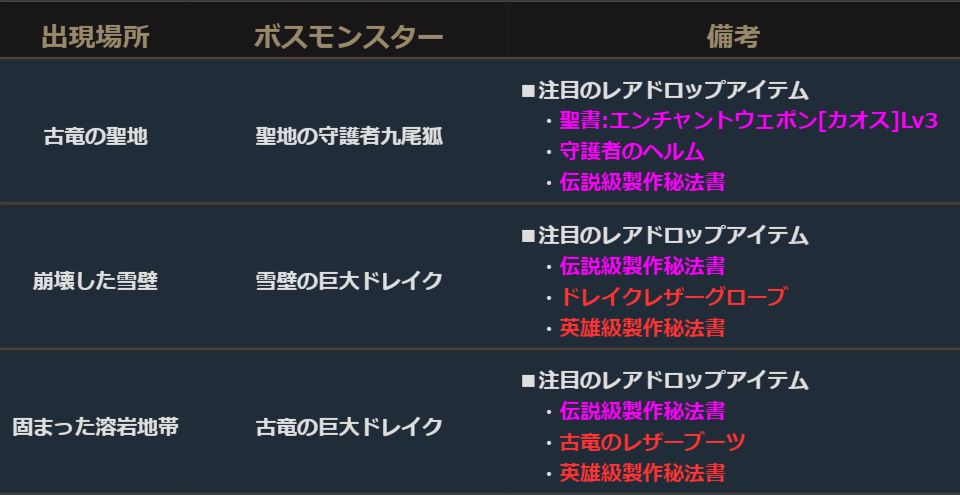Viewport: 960px width, 495px height.
Task: Click the 出現場所 column header
Action: coord(95,38)
